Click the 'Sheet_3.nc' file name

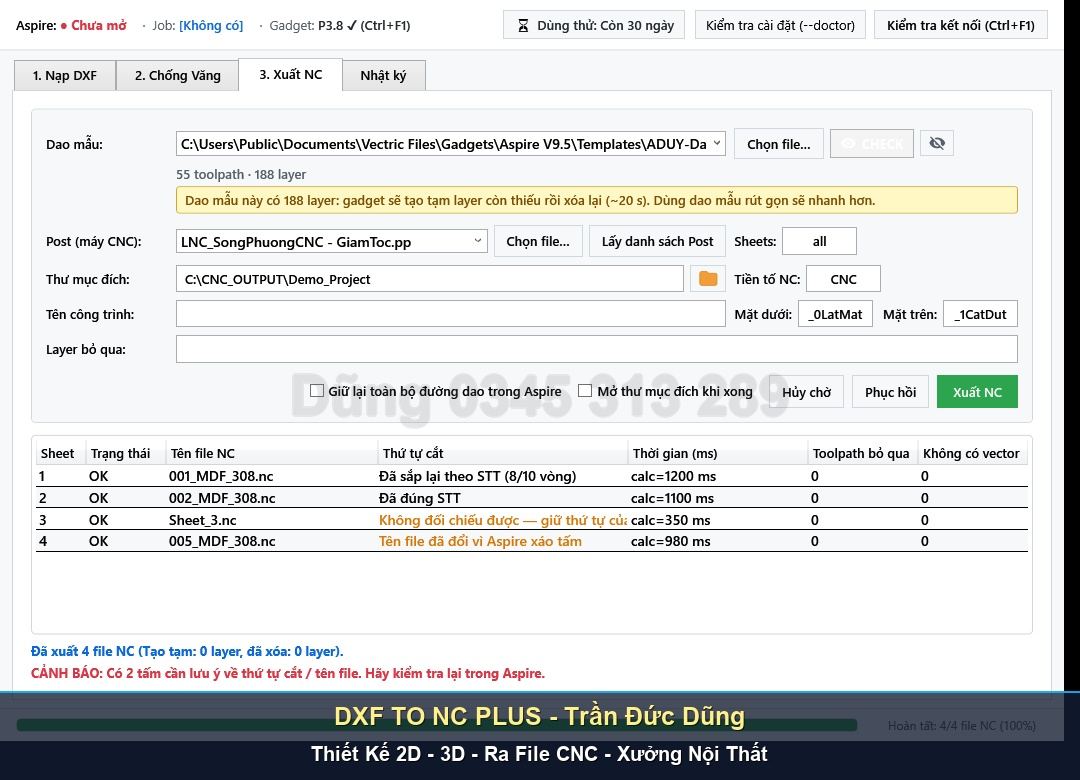coord(202,520)
